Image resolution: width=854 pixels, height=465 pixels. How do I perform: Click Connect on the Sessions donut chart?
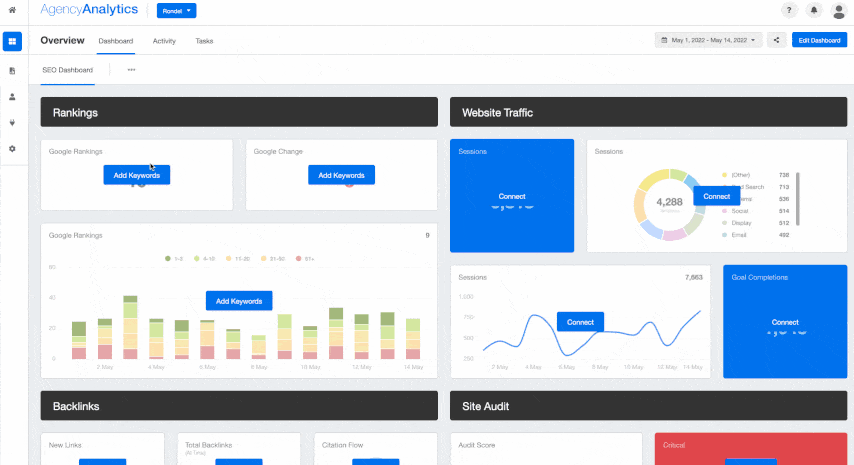717,197
